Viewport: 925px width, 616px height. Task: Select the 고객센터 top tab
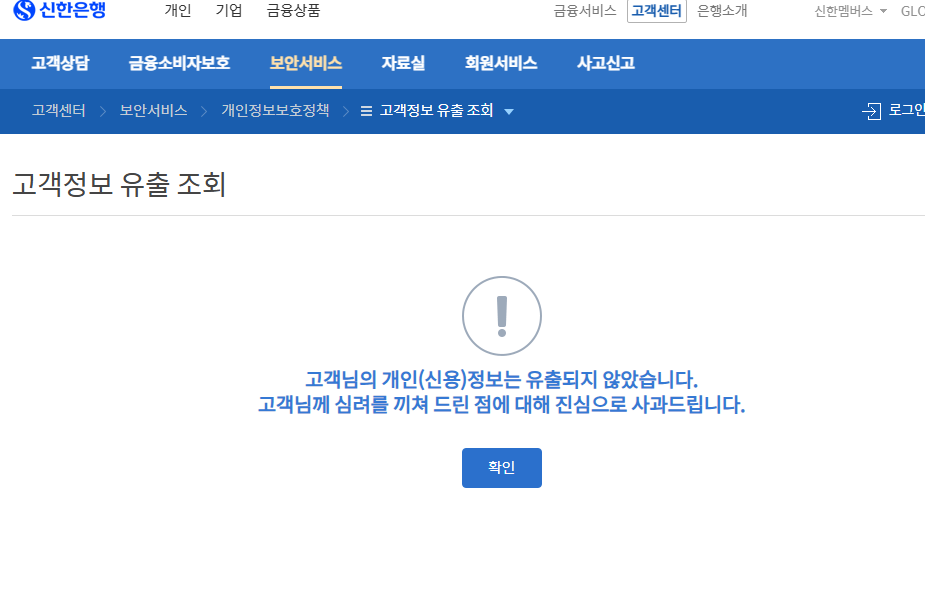[657, 11]
